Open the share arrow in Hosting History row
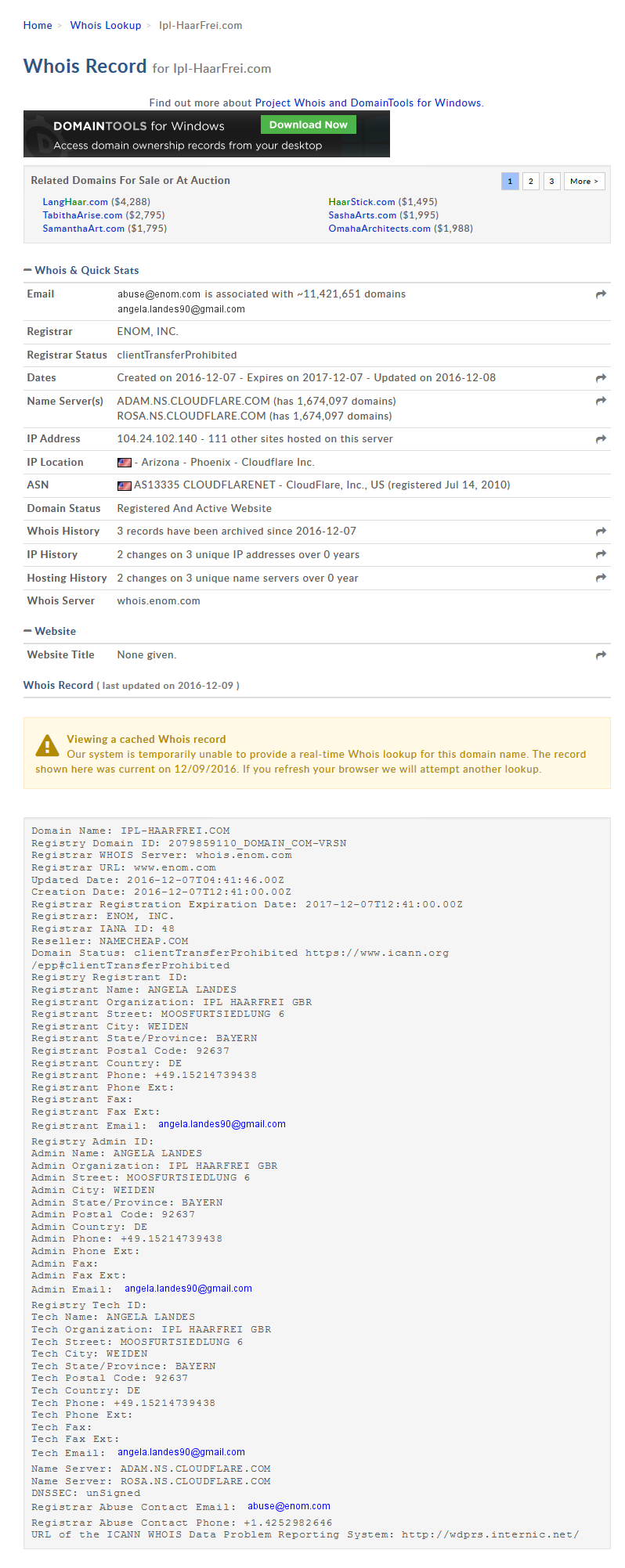Viewport: 625px width, 1568px height. click(x=601, y=578)
